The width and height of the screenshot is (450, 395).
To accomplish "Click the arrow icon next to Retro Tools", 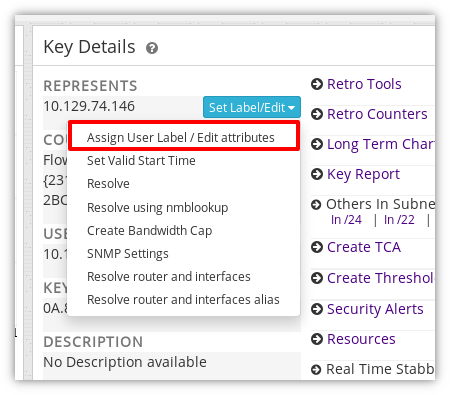I will pos(317,84).
